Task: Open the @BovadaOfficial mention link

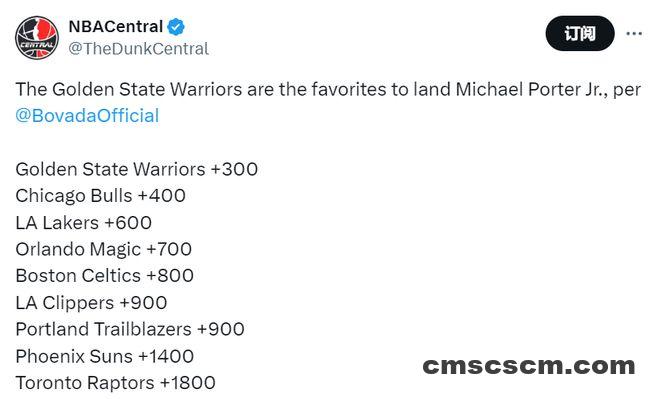Action: pyautogui.click(x=87, y=116)
